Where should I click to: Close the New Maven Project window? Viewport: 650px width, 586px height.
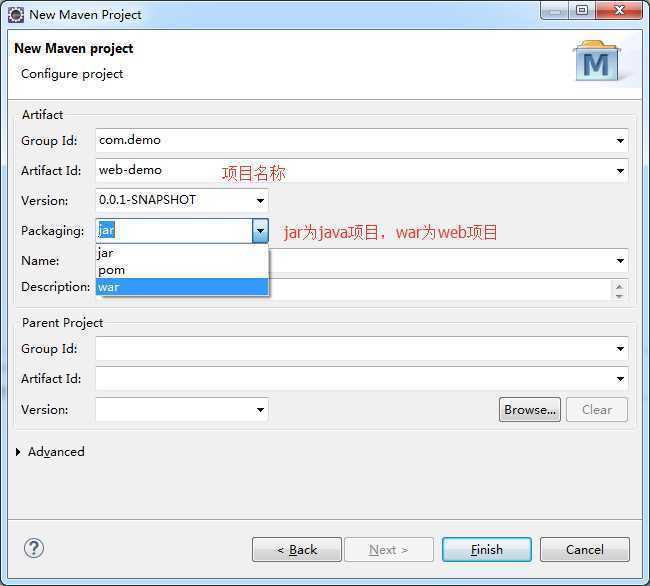pos(619,10)
